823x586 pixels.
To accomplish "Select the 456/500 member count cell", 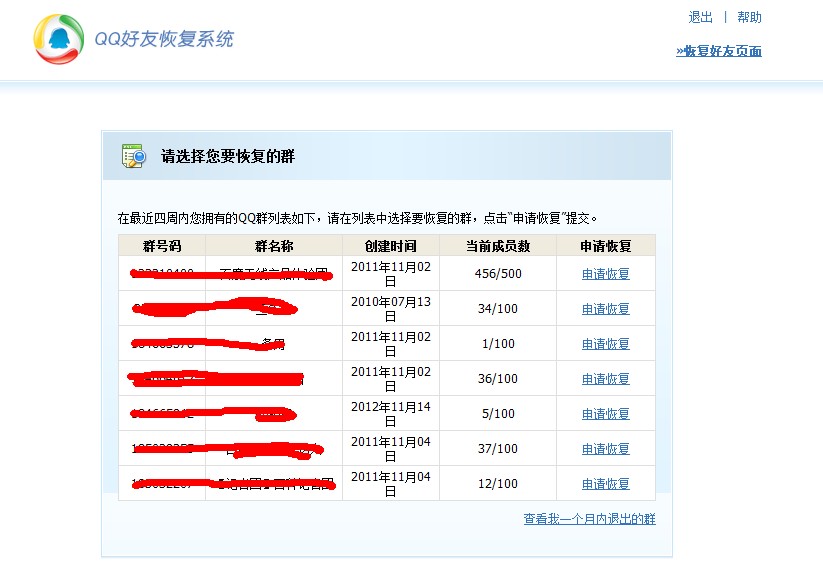I will (498, 274).
